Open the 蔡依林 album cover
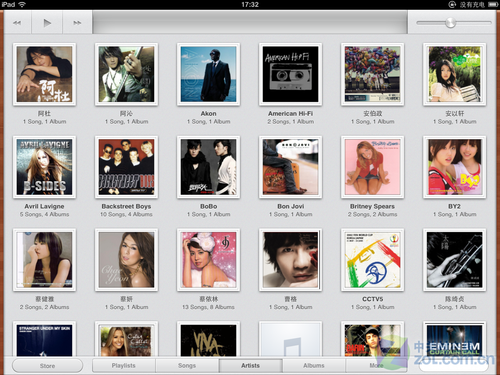The height and width of the screenshot is (375, 500). coord(208,260)
